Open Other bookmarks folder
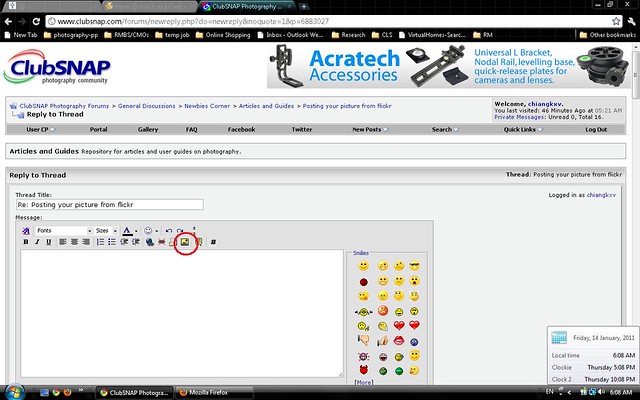The image size is (640, 400). pos(608,35)
